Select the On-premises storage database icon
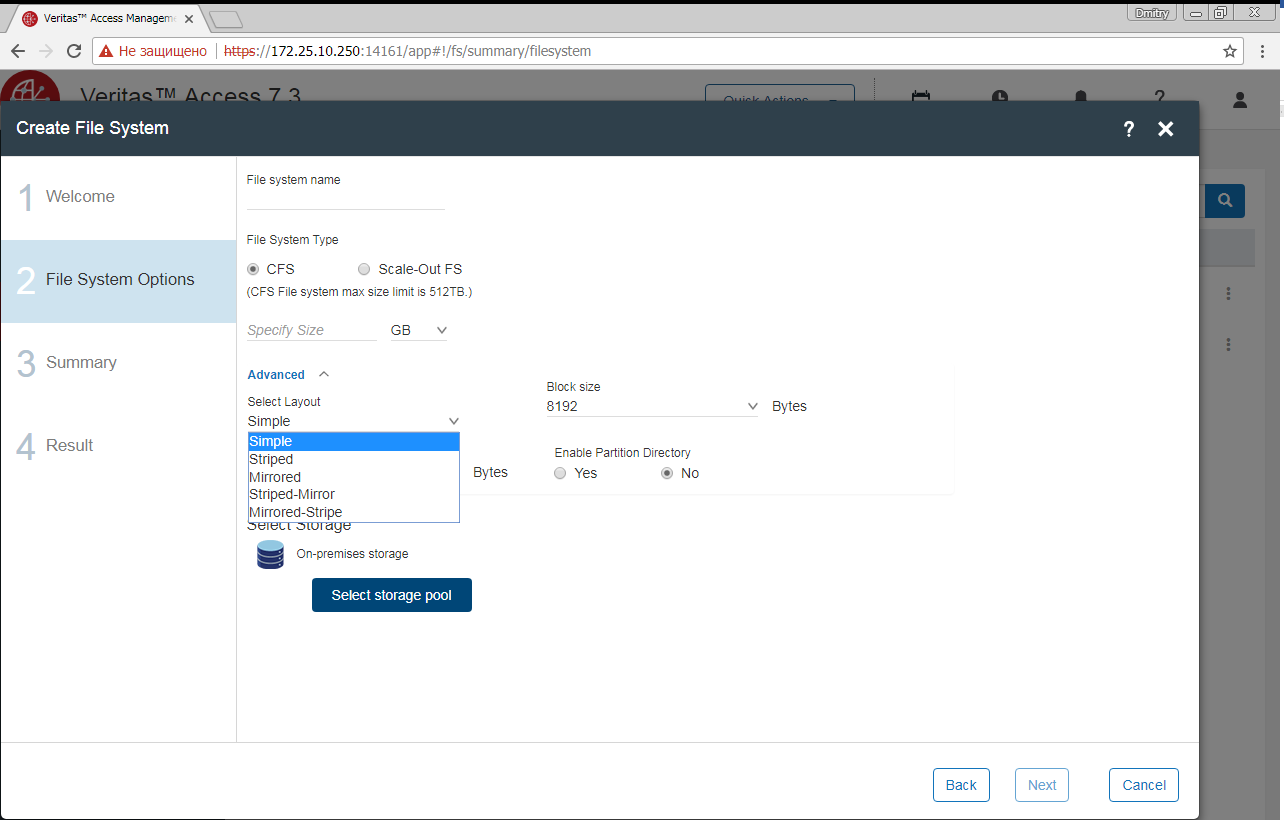The image size is (1284, 820). (x=269, y=554)
